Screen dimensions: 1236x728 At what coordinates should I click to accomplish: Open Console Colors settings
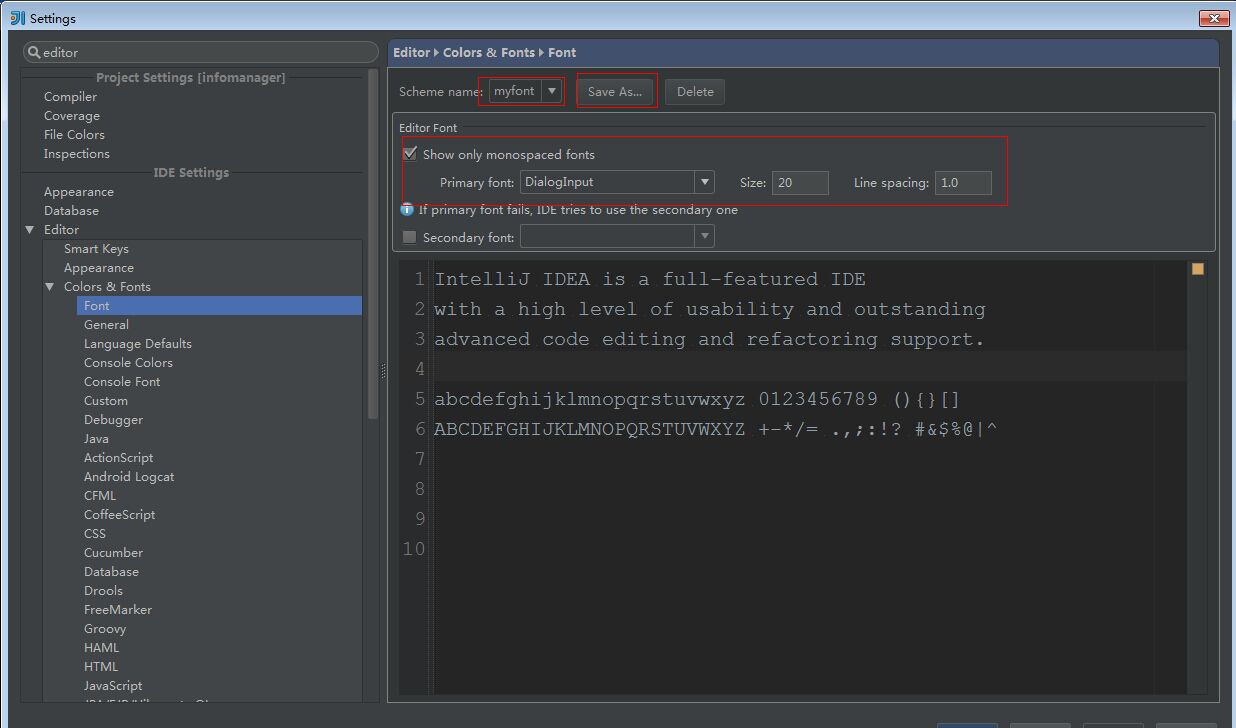pyautogui.click(x=128, y=363)
